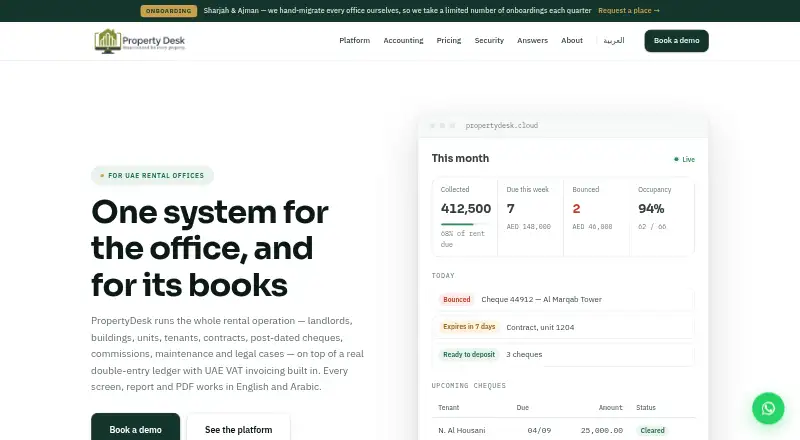Click the Ready to deposit tag

[x=469, y=354]
